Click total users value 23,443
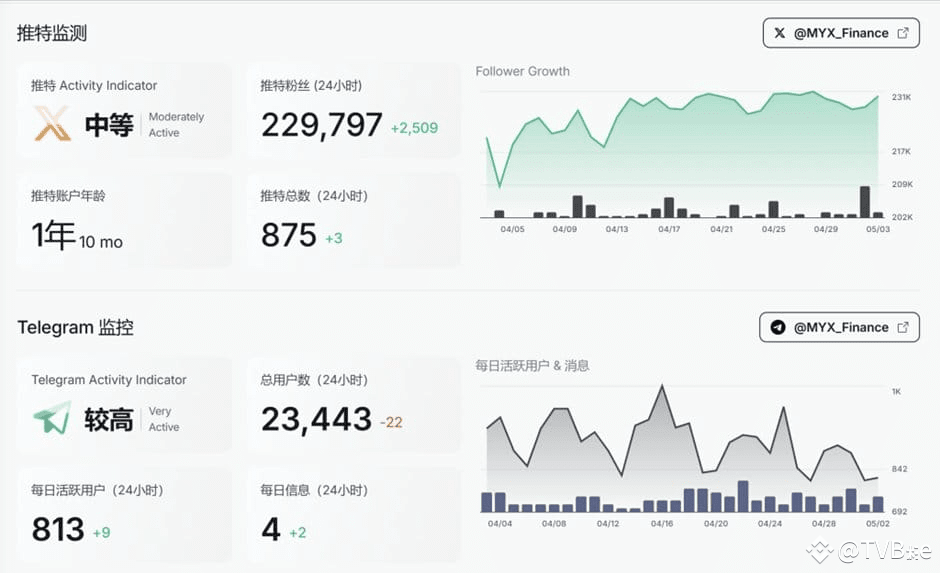Screen dimensions: 940x573 tap(317, 420)
